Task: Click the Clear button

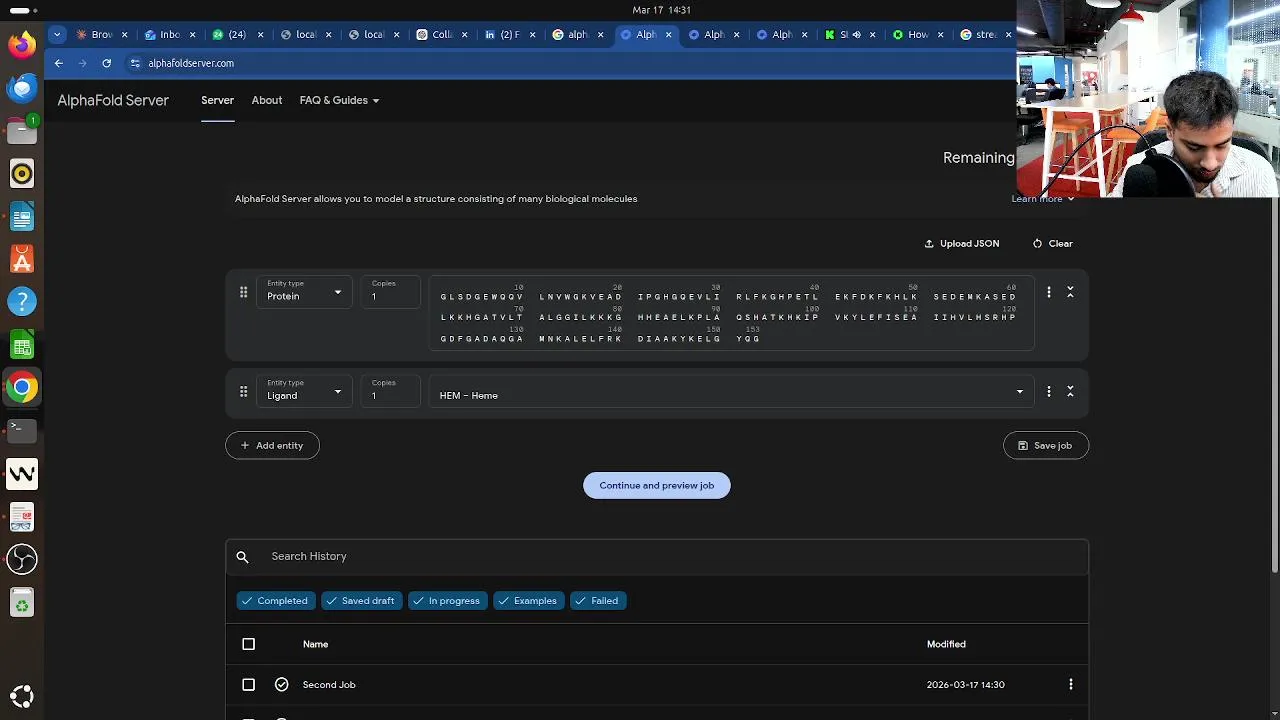Action: [x=1053, y=243]
